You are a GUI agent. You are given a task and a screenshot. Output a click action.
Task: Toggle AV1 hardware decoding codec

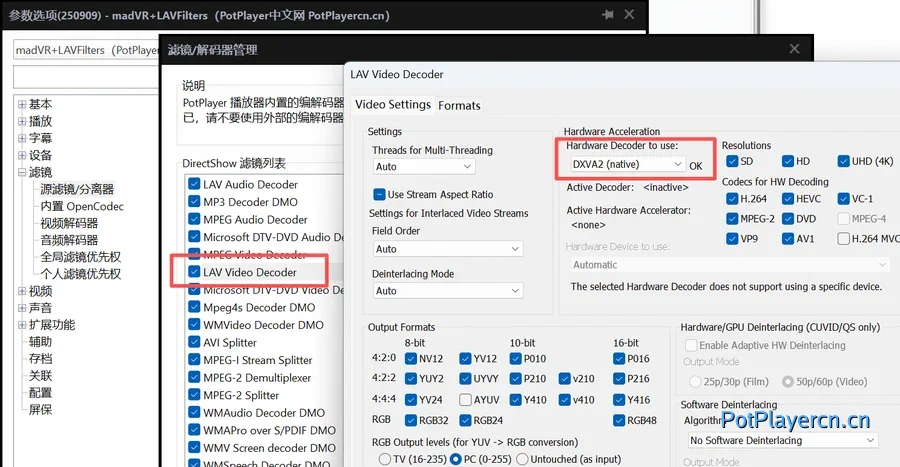click(x=788, y=239)
